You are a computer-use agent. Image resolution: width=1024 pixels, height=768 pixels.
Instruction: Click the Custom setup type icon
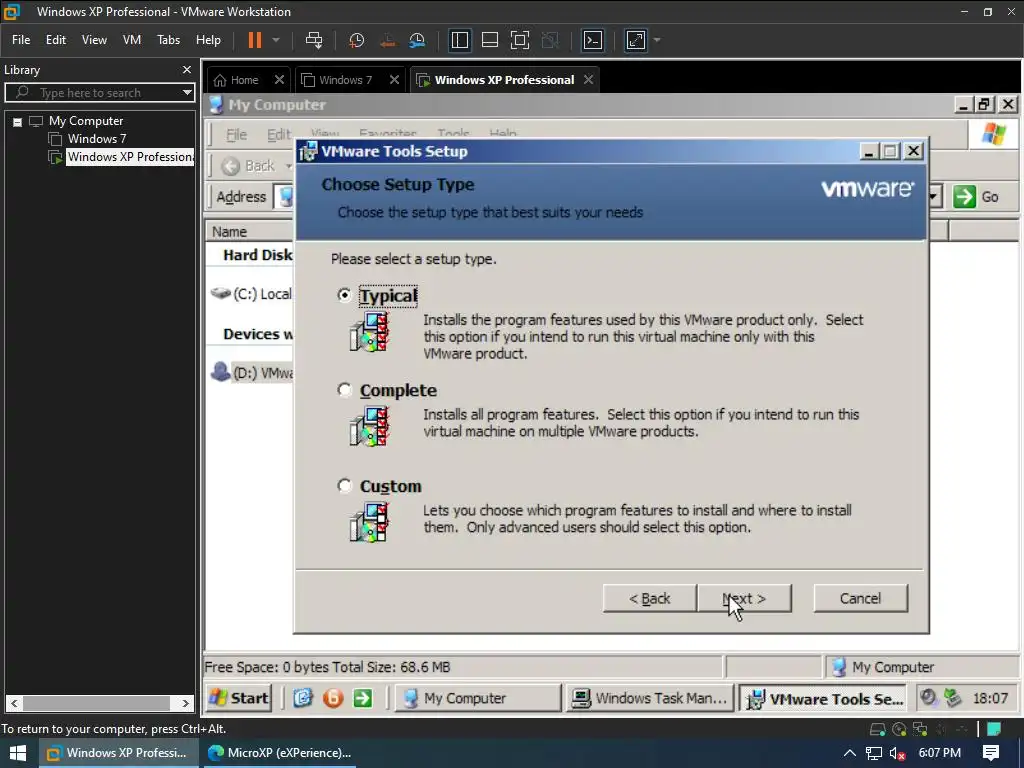click(370, 522)
